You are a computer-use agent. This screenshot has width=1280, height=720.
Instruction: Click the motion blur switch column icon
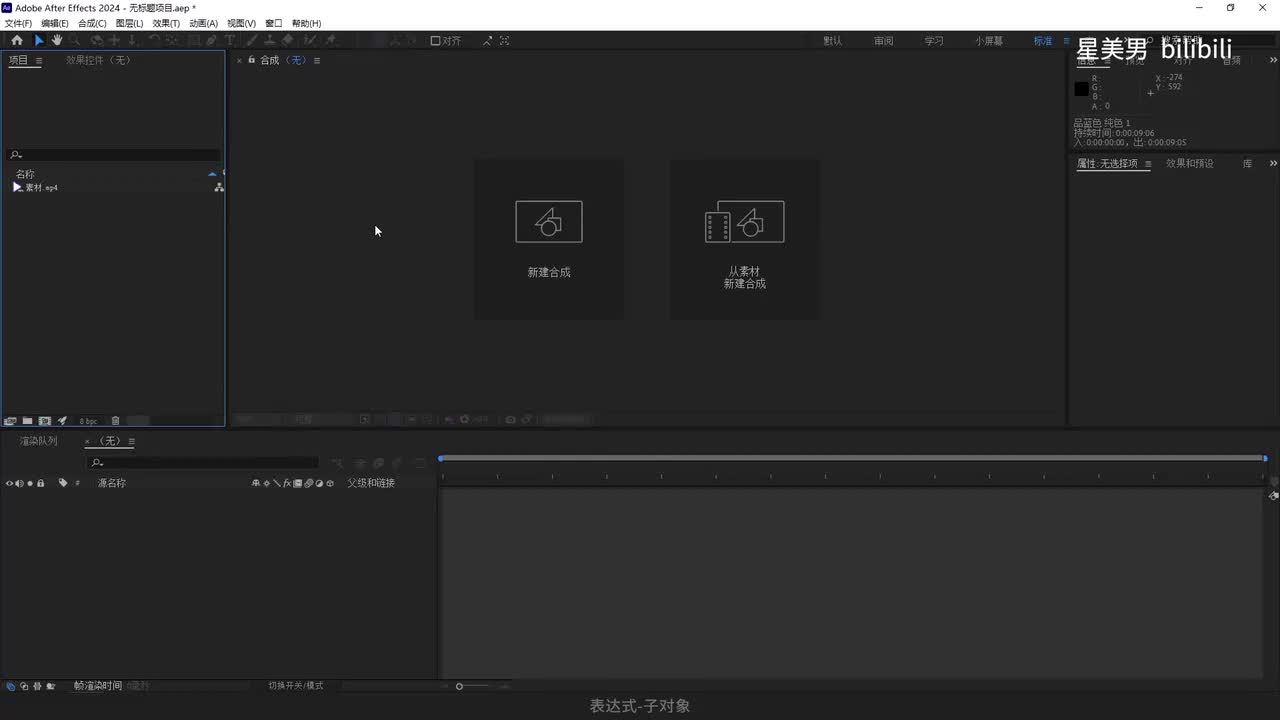[308, 483]
